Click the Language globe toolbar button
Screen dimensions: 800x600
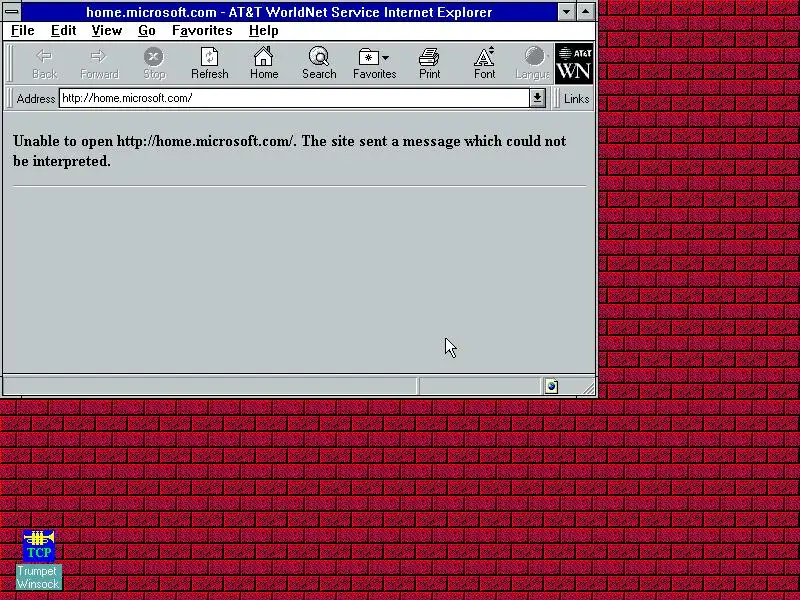(533, 63)
